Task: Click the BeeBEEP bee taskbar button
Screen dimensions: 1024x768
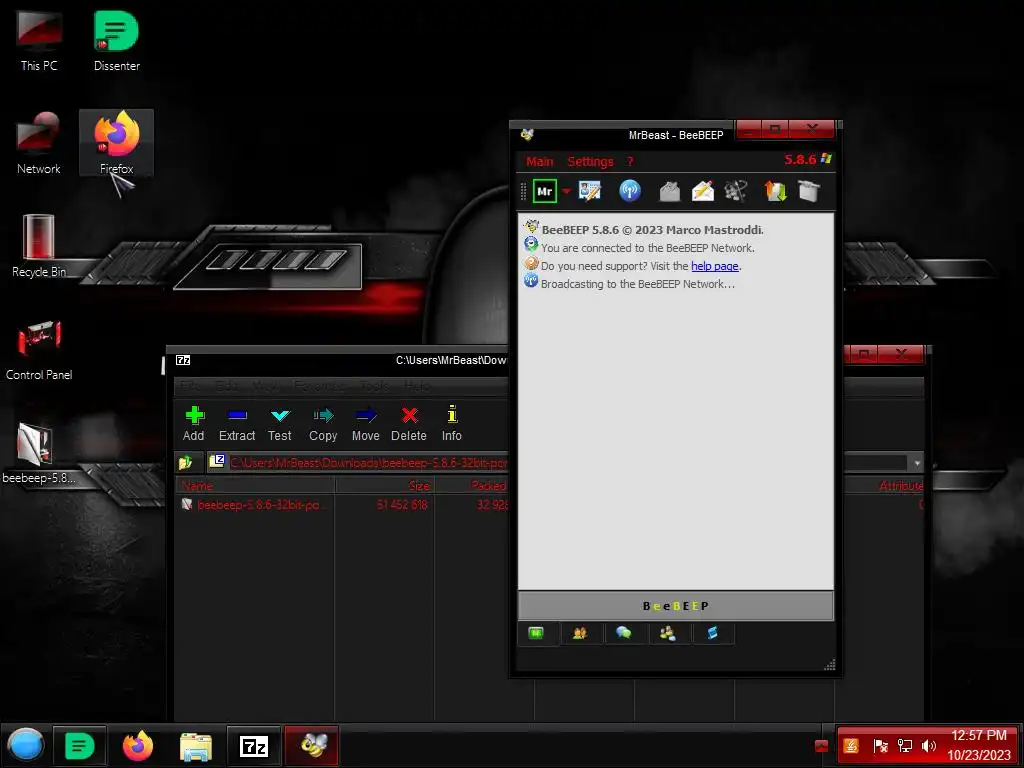Action: (x=312, y=745)
